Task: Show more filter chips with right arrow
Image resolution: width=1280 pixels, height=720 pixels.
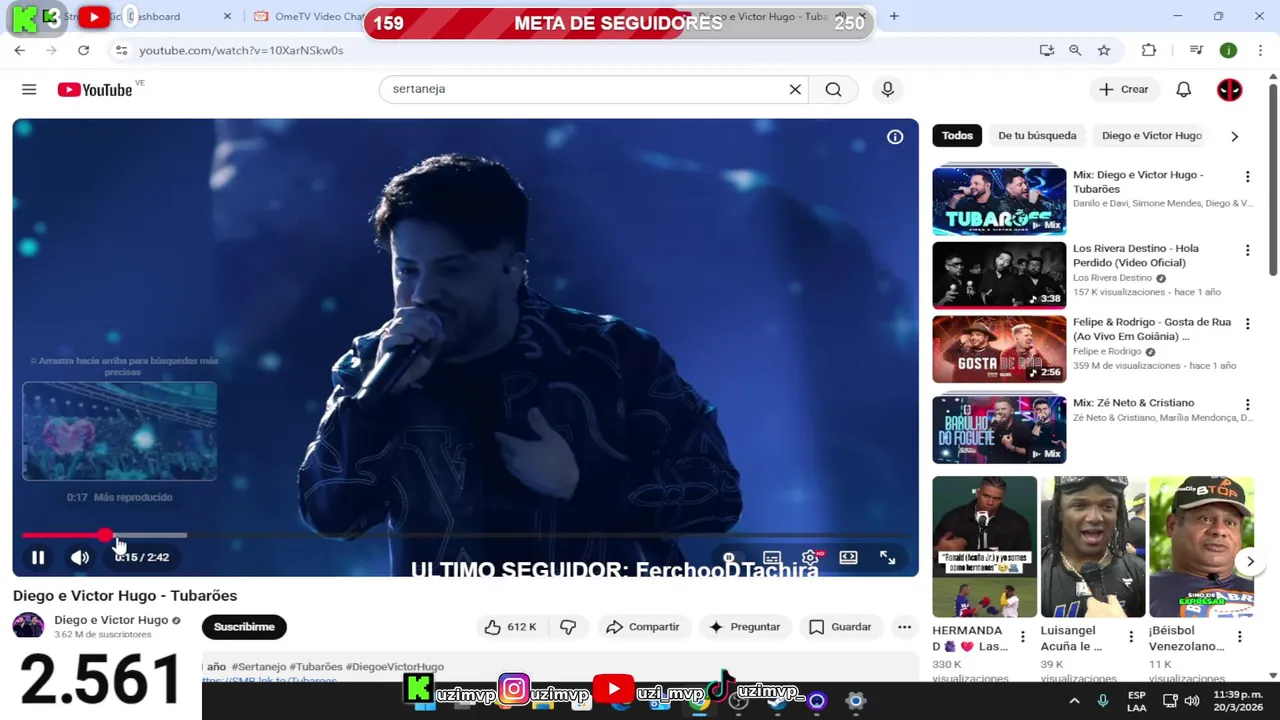Action: click(1234, 136)
